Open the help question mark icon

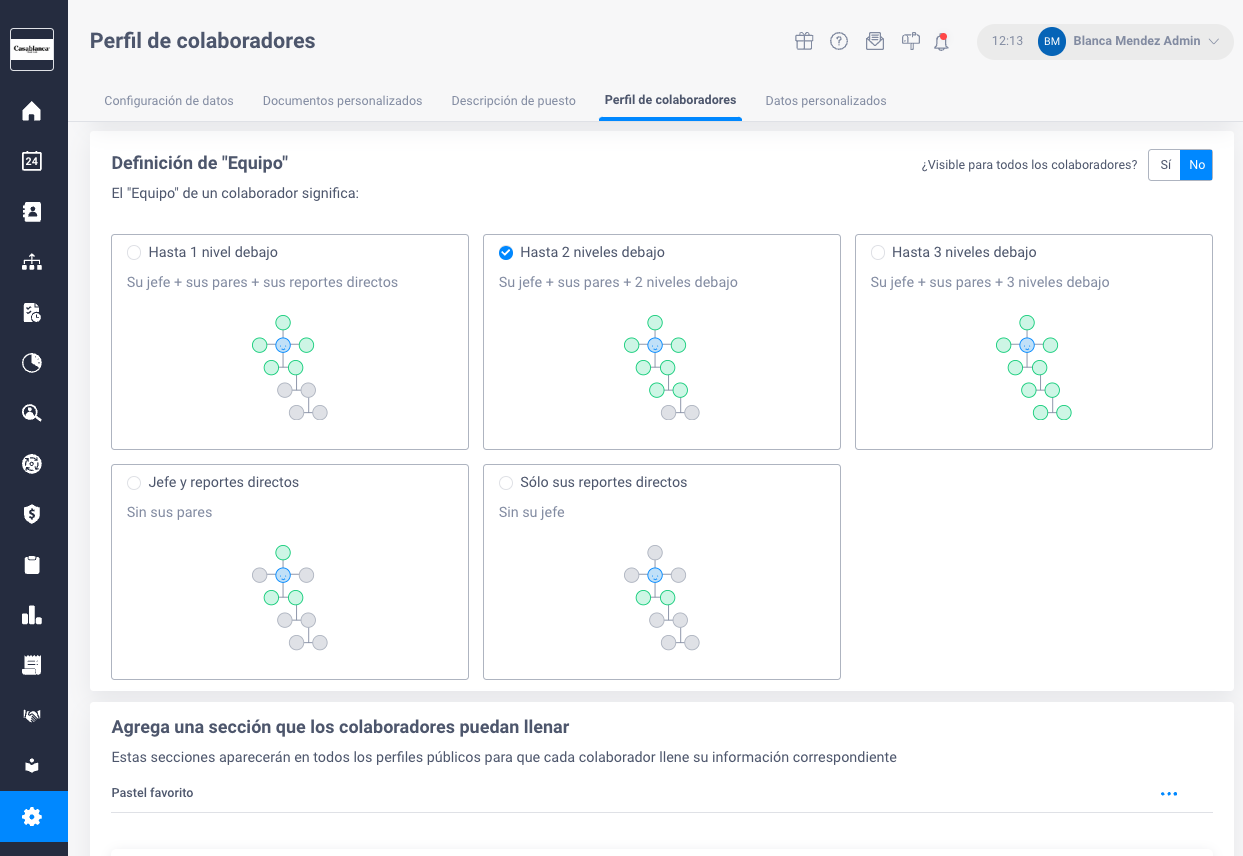(839, 41)
